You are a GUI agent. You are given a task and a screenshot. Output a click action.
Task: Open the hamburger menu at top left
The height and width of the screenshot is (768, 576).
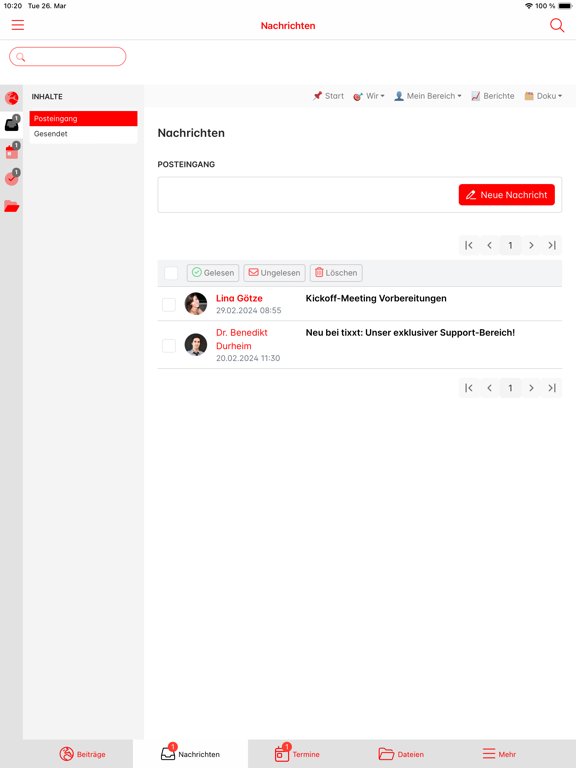tap(18, 25)
